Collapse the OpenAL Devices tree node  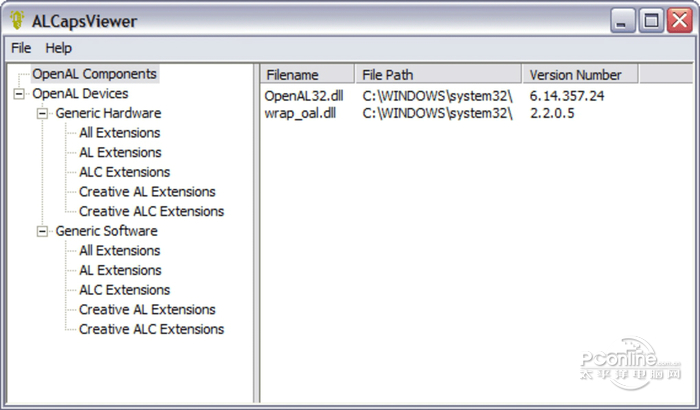pos(18,94)
